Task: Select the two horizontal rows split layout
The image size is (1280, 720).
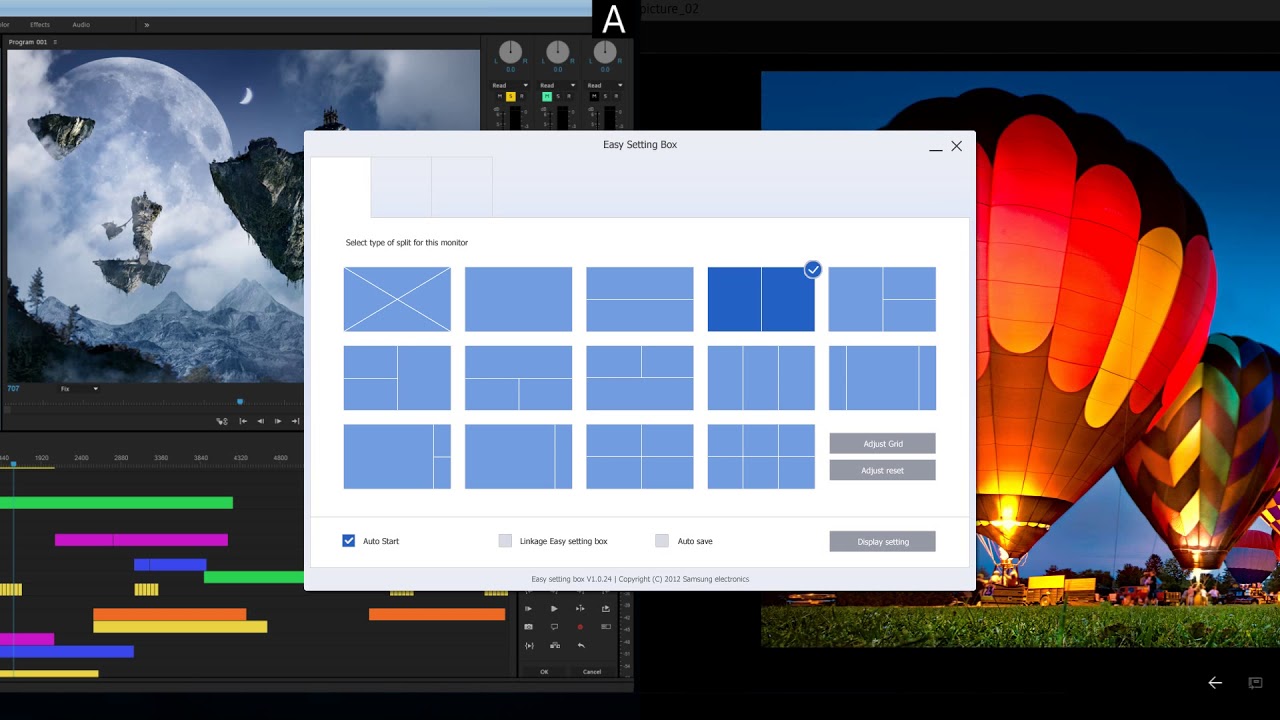Action: coord(639,299)
